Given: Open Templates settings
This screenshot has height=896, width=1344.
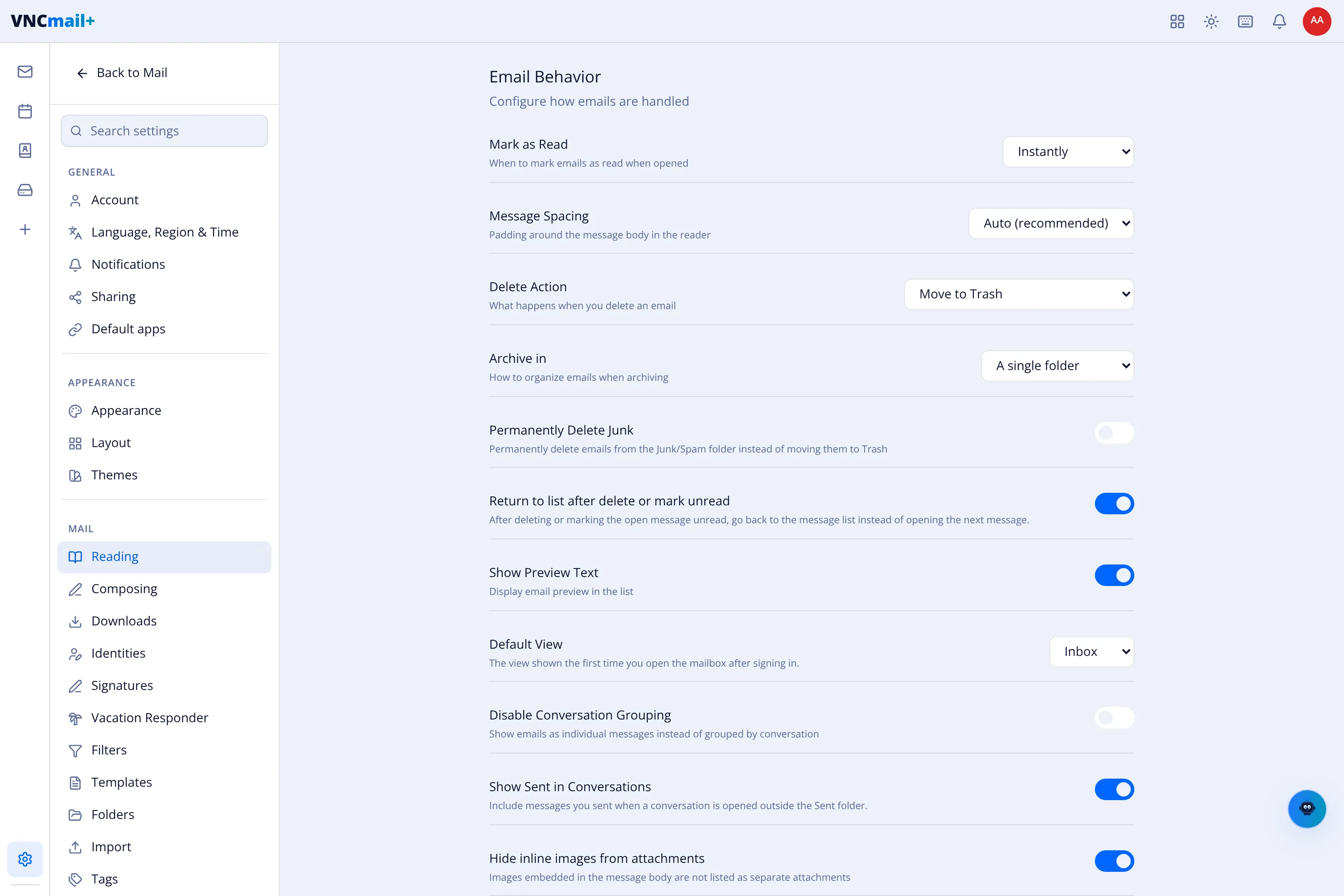Looking at the screenshot, I should tap(164, 782).
